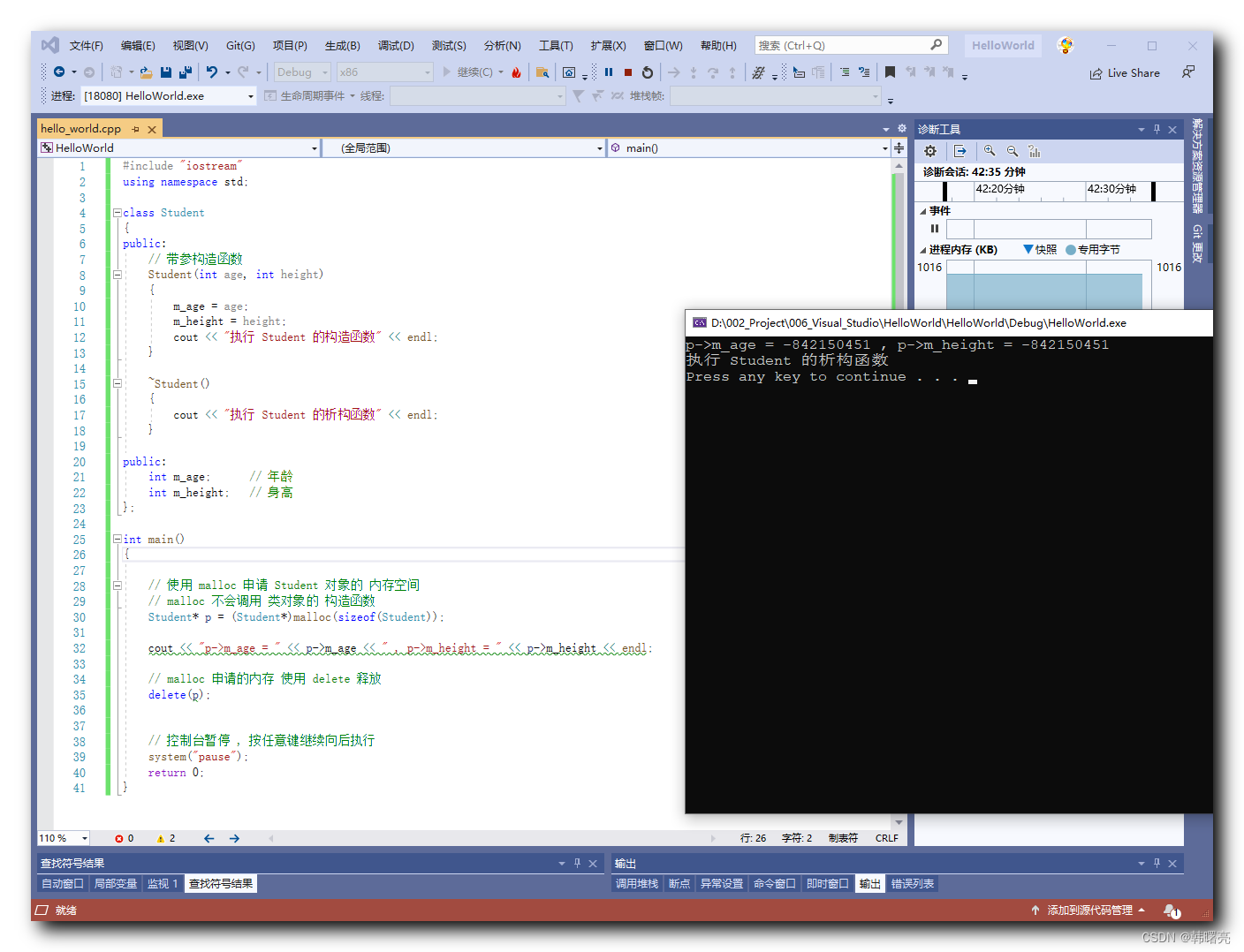
Task: Click the Save All icon
Action: tap(186, 72)
